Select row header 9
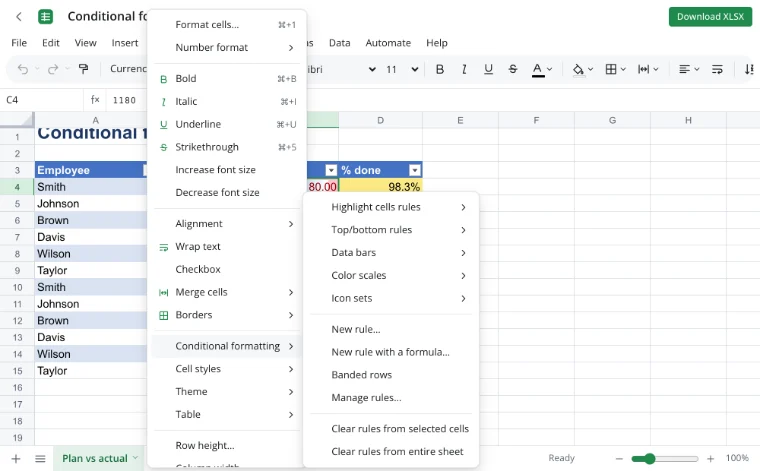Viewport: 760px width, 471px height. pyautogui.click(x=17, y=271)
